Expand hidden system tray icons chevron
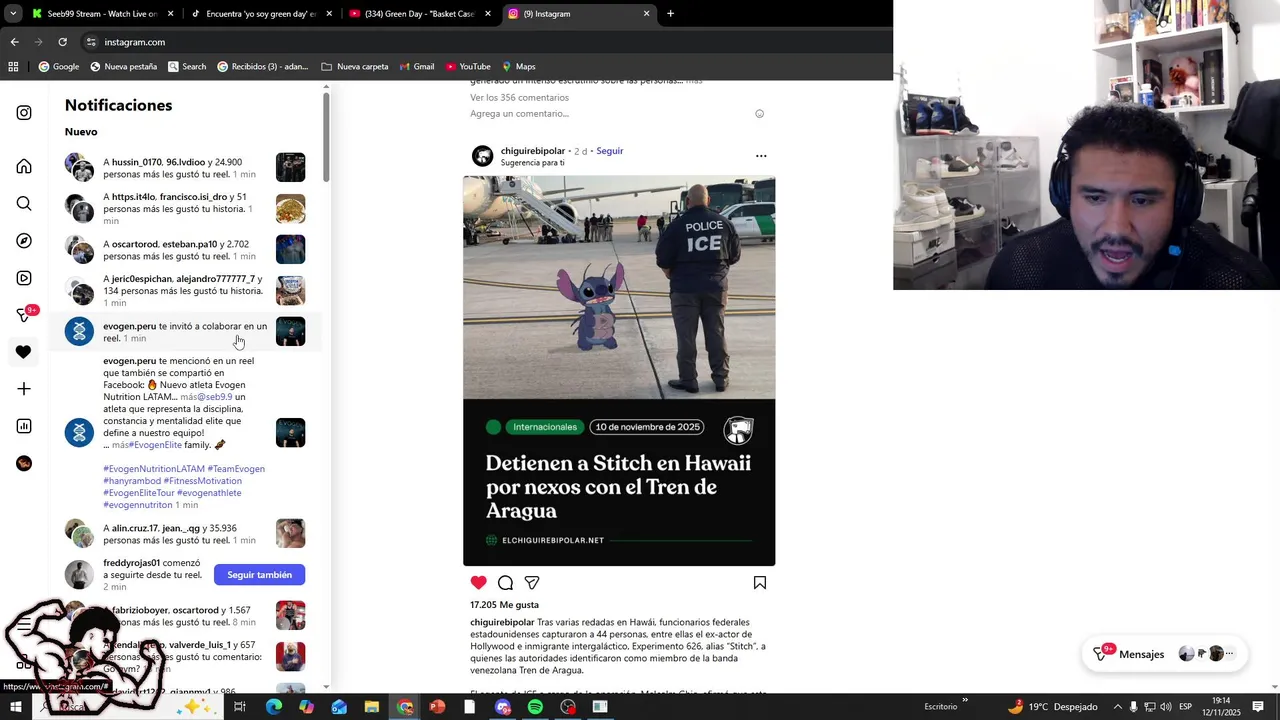This screenshot has width=1280, height=720. click(1118, 707)
